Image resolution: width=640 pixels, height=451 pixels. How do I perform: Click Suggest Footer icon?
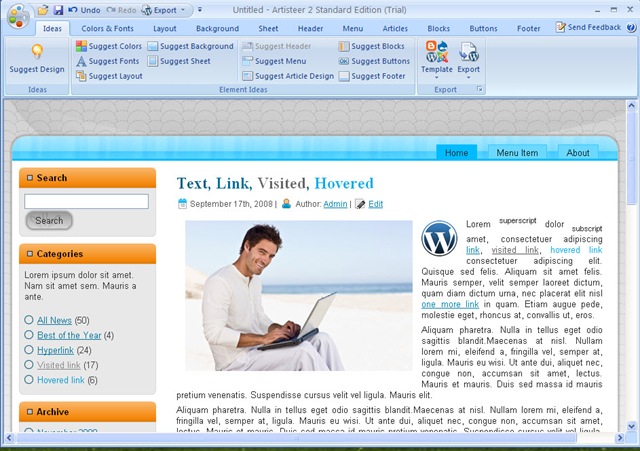tap(344, 76)
